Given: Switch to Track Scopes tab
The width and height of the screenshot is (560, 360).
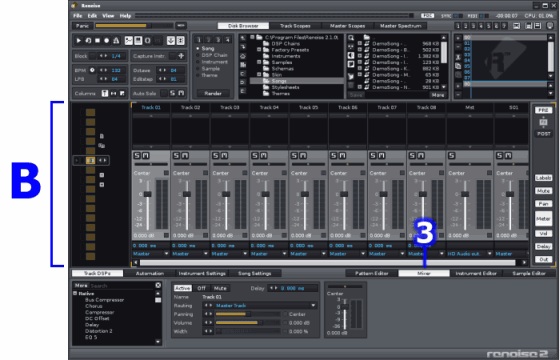Looking at the screenshot, I should tap(295, 26).
